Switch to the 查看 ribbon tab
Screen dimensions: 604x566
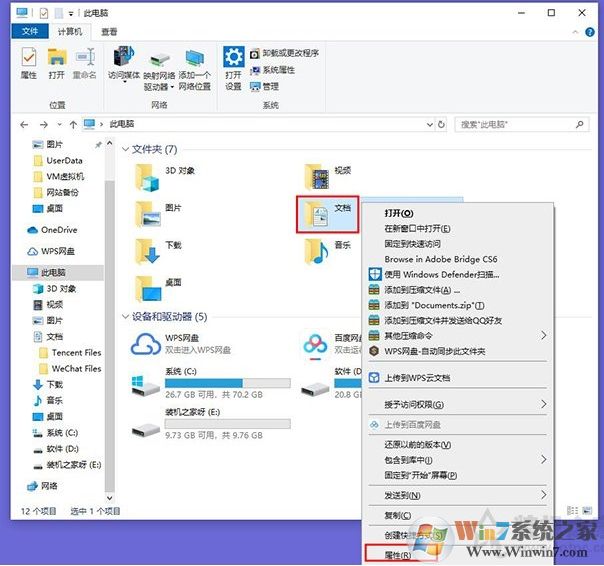(x=109, y=32)
